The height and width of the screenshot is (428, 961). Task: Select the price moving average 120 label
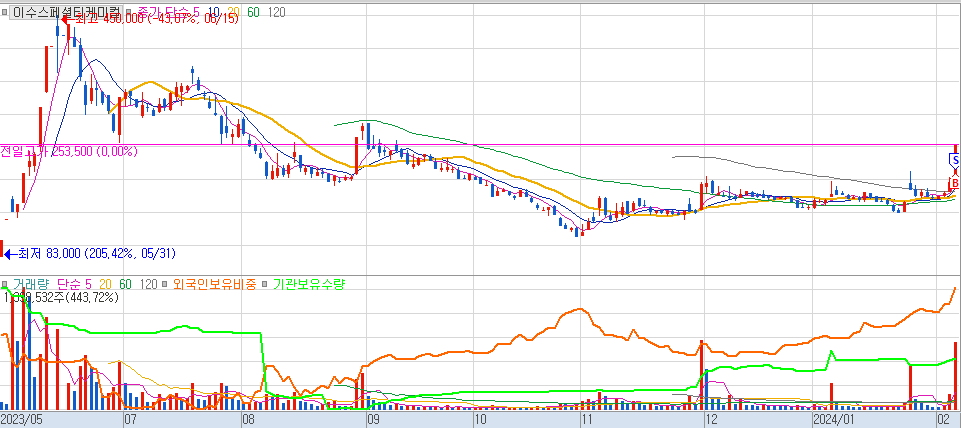click(x=276, y=12)
